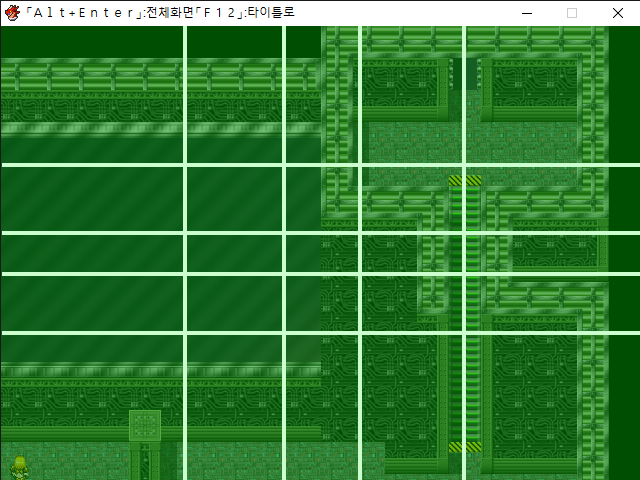Click the lower yellow-striped hazard plate
Image resolution: width=640 pixels, height=480 pixels.
tap(465, 447)
